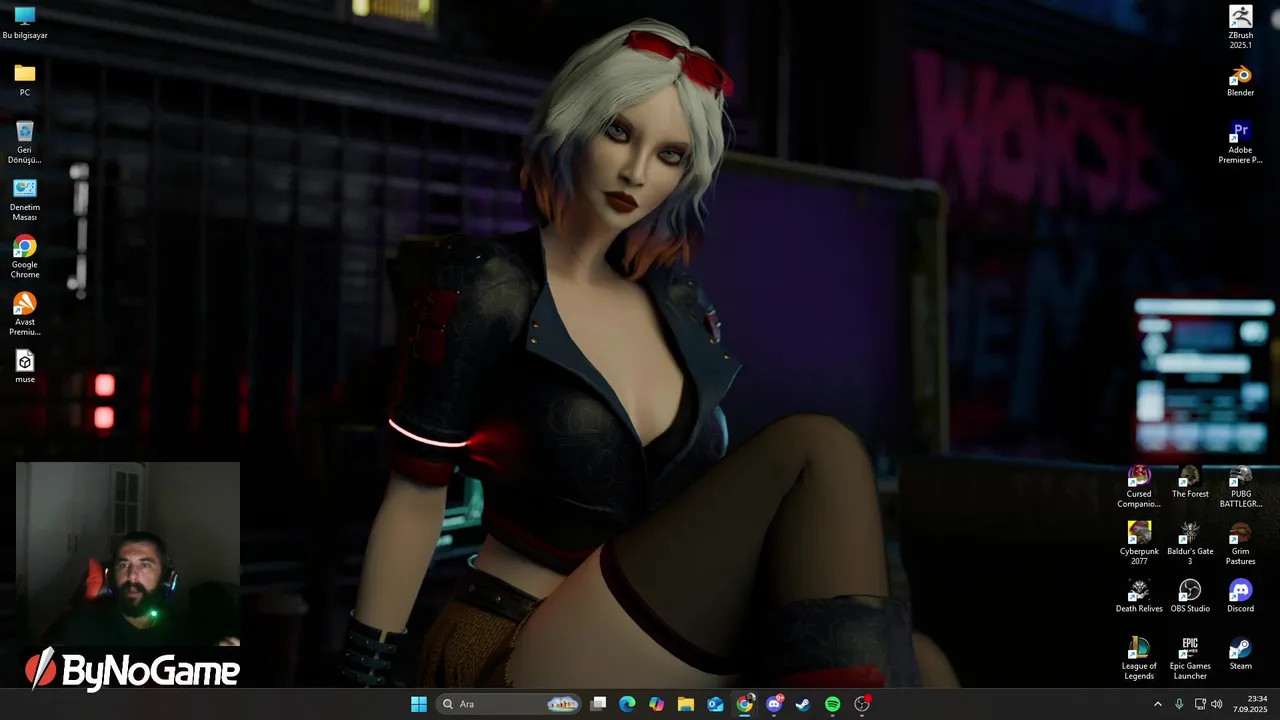1280x720 pixels.
Task: Click the microphone tray icon
Action: pyautogui.click(x=1179, y=704)
